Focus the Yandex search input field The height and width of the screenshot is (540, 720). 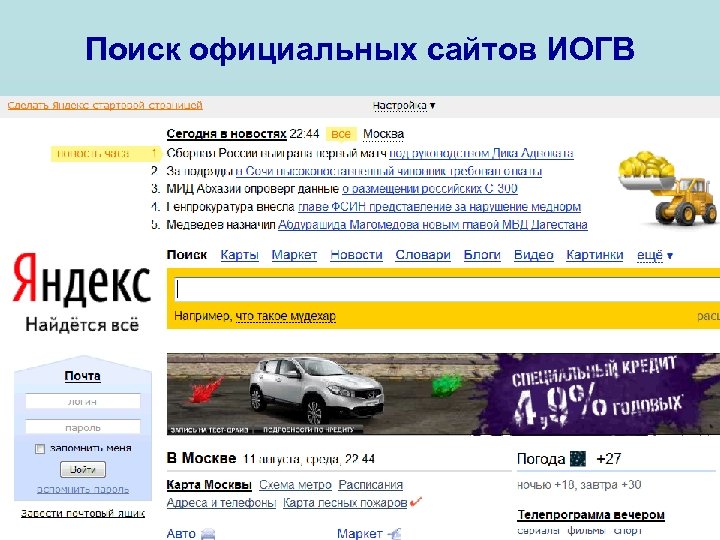[x=446, y=289]
